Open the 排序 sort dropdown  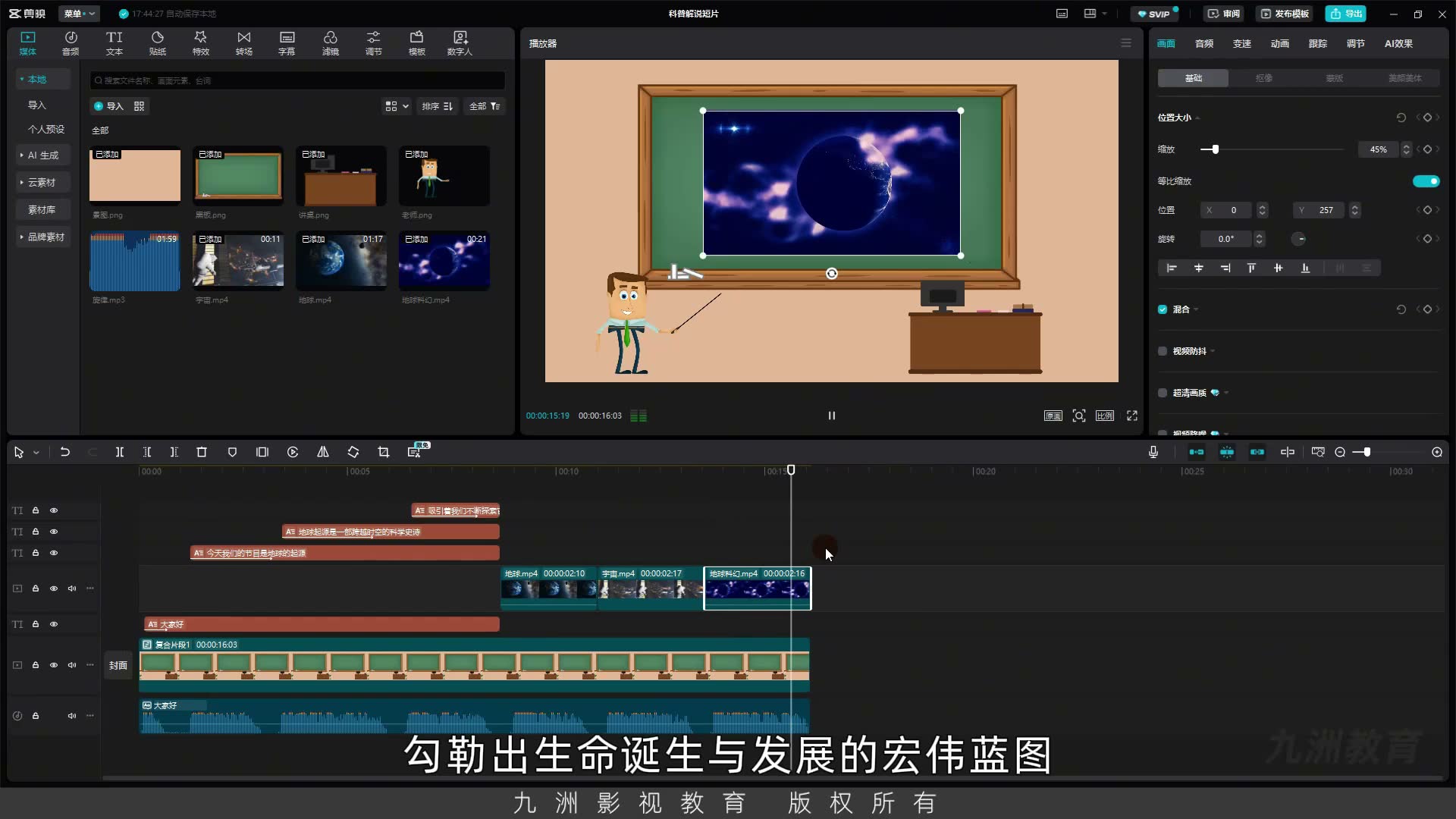[438, 106]
